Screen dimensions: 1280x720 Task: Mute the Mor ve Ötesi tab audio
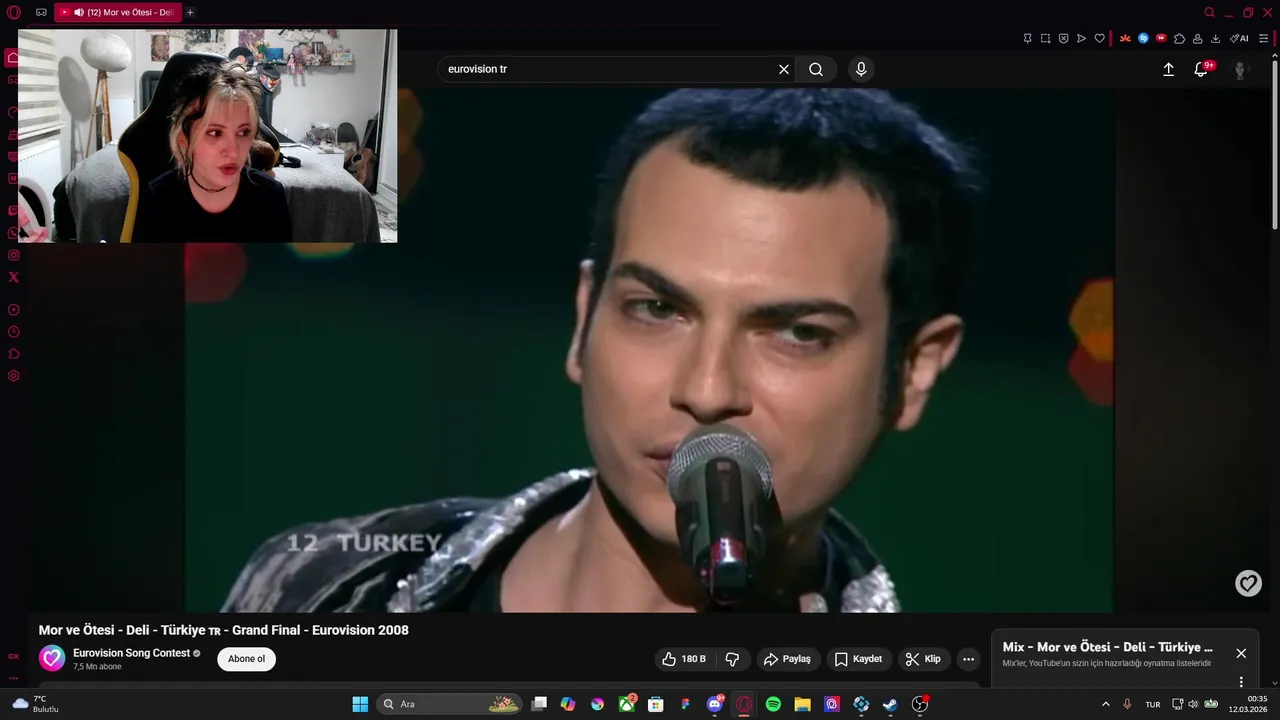tap(79, 13)
